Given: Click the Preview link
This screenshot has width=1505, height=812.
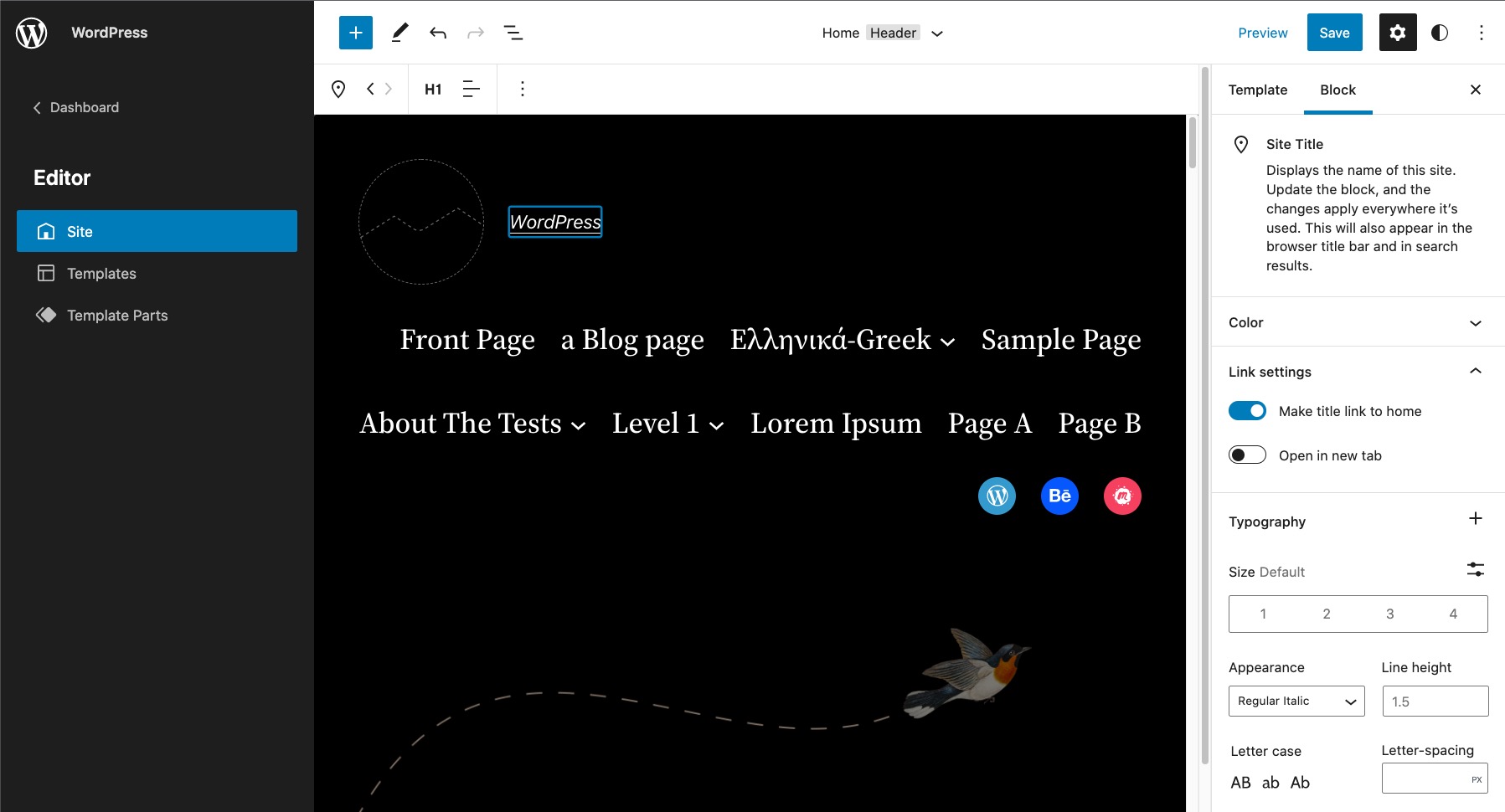Looking at the screenshot, I should click(1262, 33).
